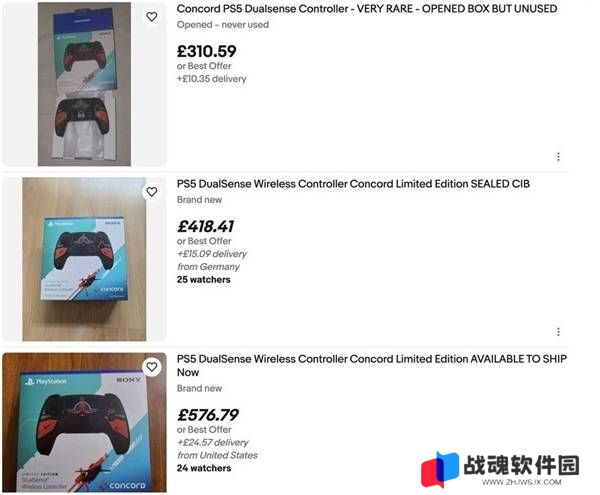Open three-dot menu for the £418.41 listing
Image resolution: width=600 pixels, height=495 pixels.
click(x=558, y=332)
